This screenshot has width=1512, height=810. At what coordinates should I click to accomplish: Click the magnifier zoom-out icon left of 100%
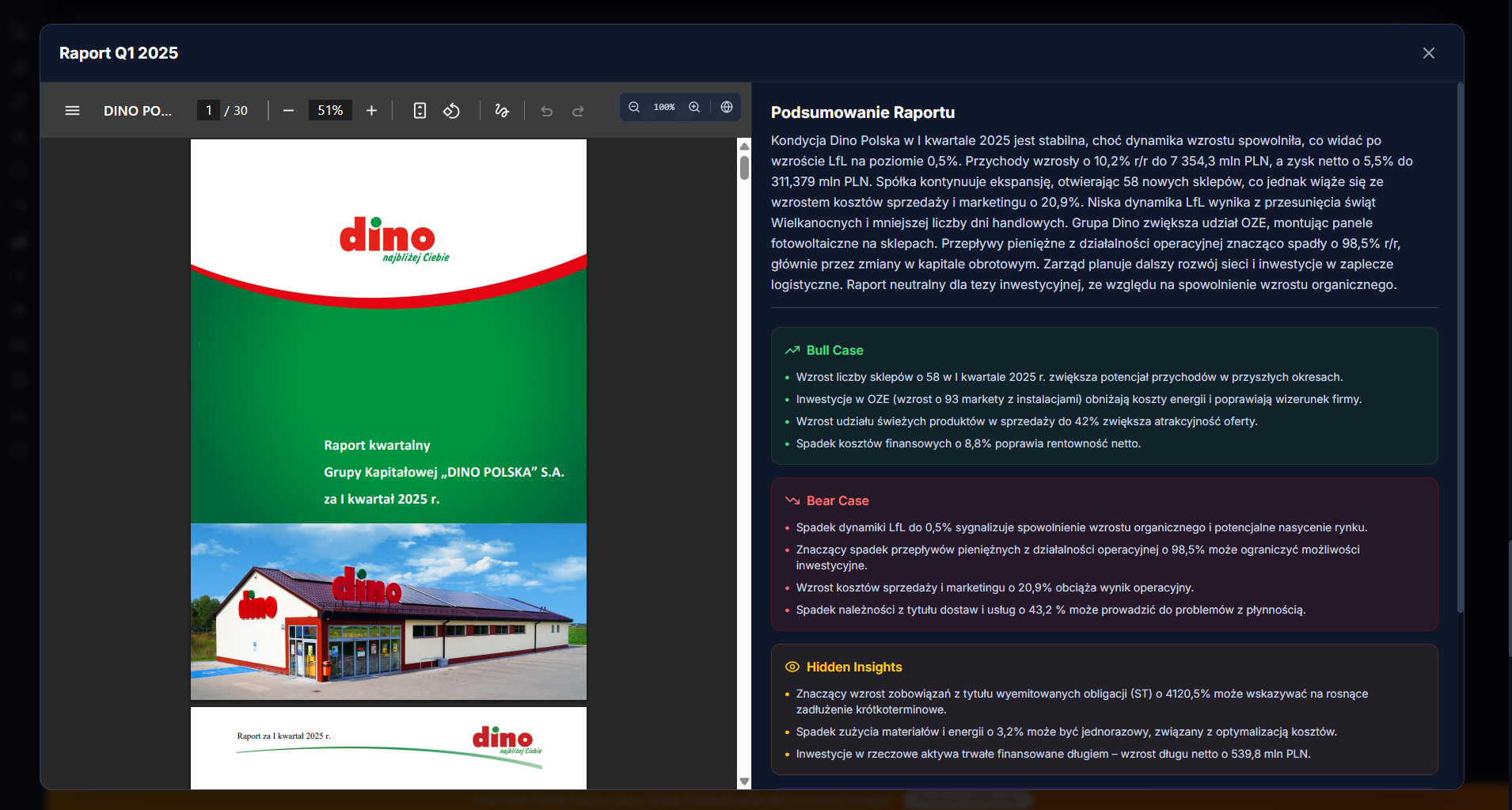click(634, 107)
